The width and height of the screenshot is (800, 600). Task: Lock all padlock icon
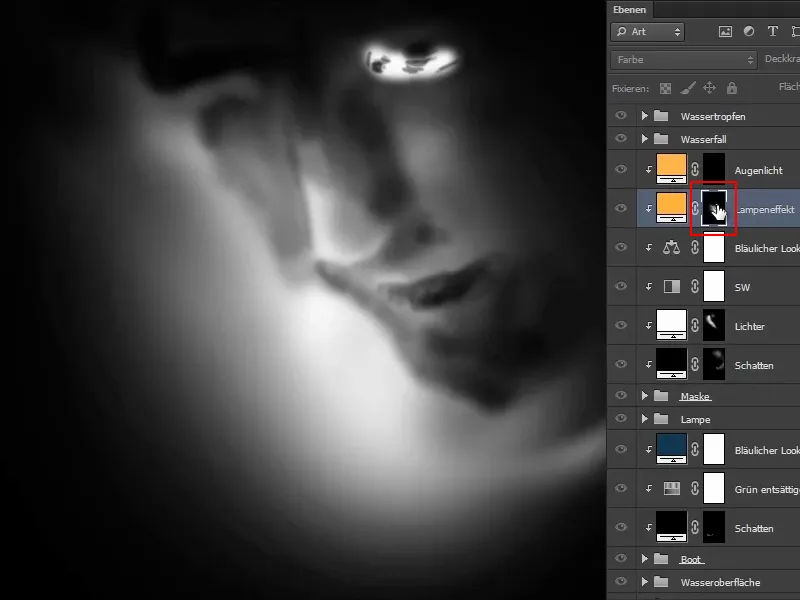click(732, 88)
